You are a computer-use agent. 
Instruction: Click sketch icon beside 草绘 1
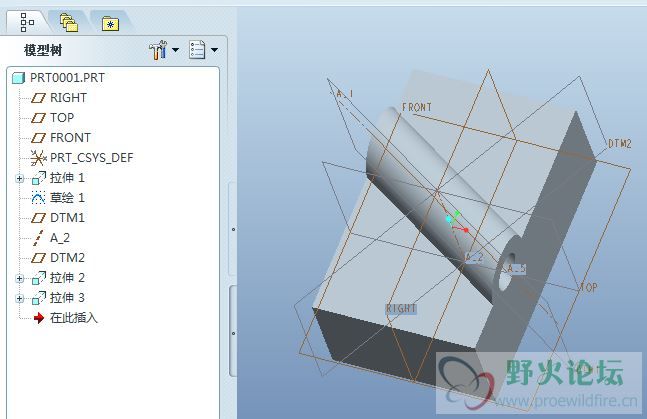[38, 198]
